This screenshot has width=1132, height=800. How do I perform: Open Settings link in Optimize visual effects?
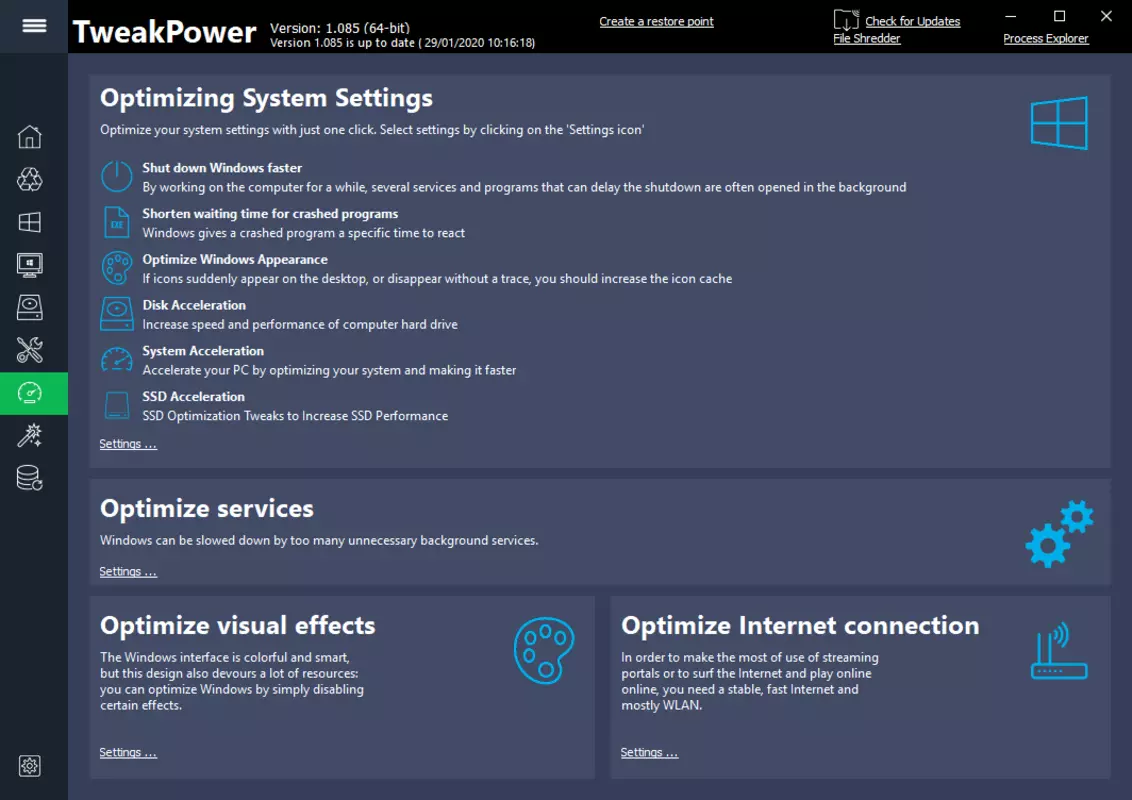tap(128, 752)
